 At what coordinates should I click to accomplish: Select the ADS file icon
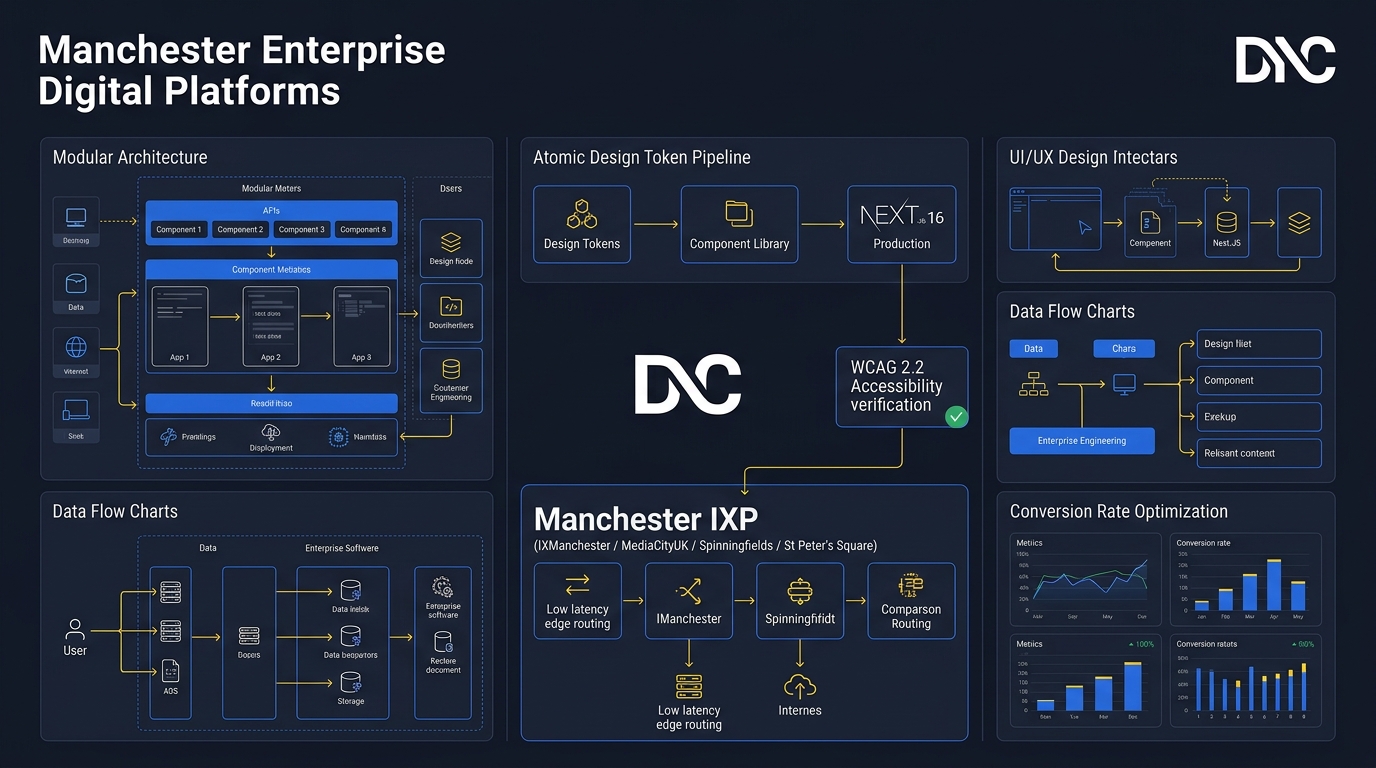(171, 671)
